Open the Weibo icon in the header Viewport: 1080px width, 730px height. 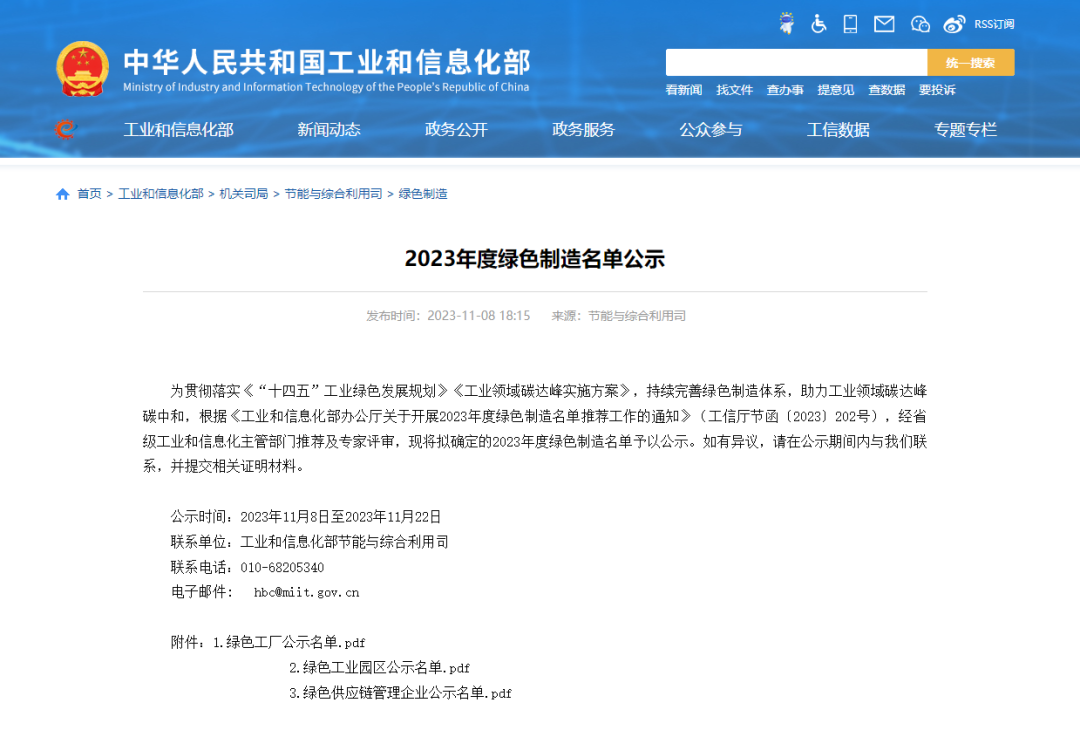click(x=954, y=24)
